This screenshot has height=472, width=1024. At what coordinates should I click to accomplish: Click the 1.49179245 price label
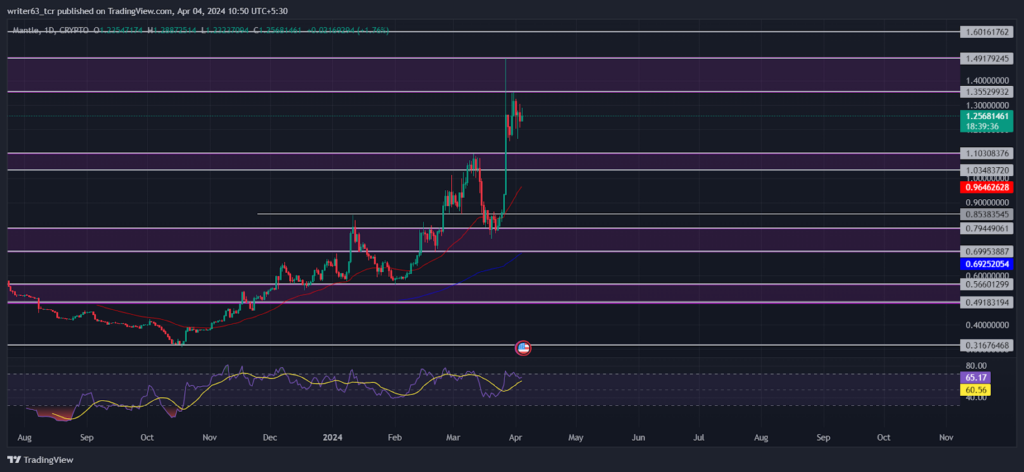(x=985, y=59)
